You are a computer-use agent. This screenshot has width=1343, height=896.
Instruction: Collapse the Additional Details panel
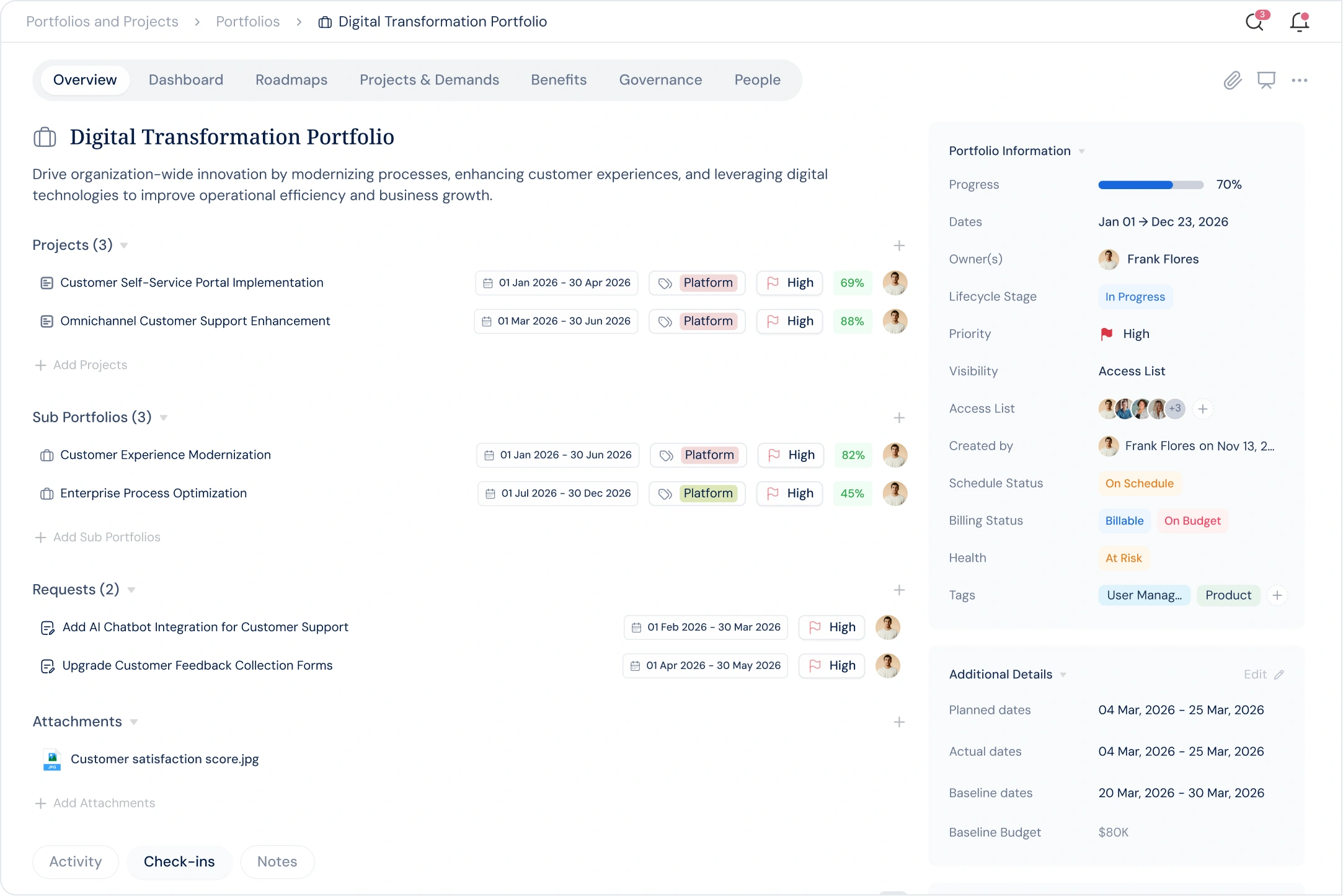pos(1063,675)
